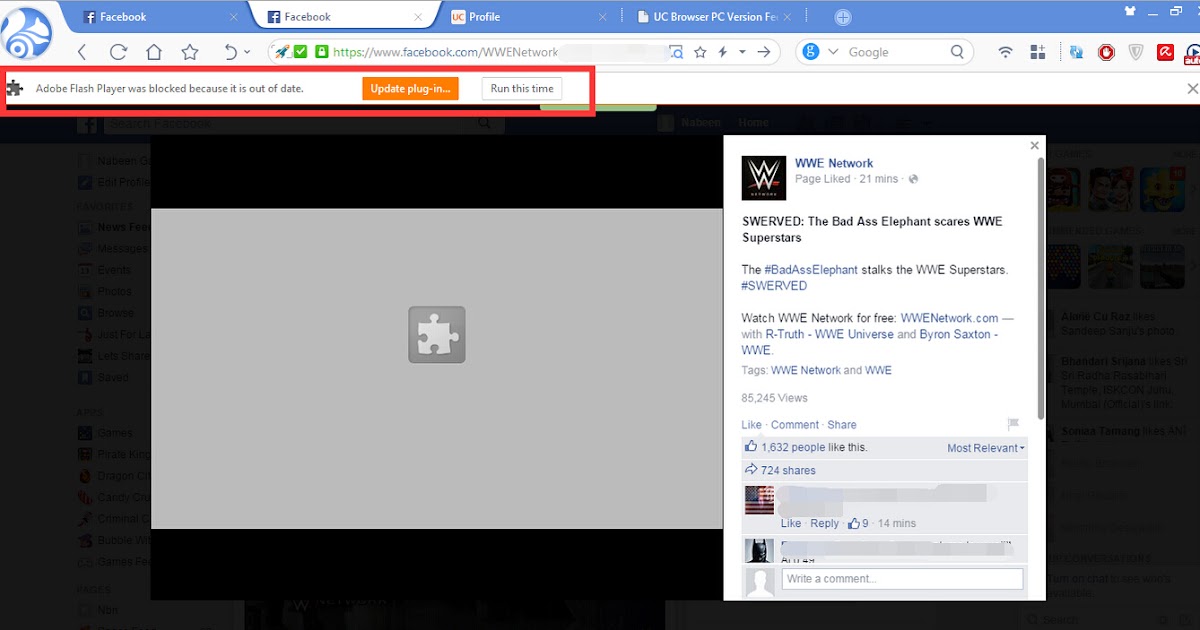Select the second Facebook tab
This screenshot has height=630, width=1200.
coord(343,17)
